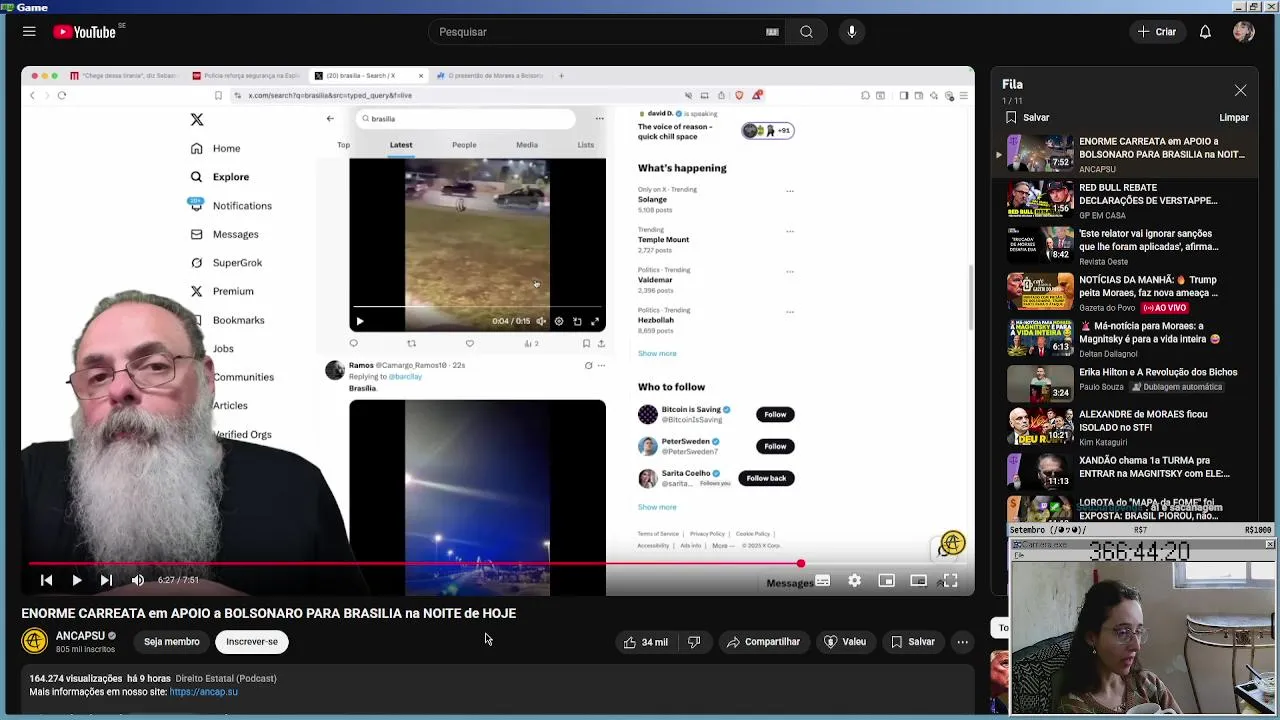This screenshot has height=720, width=1280.
Task: Start voice search with the microphone
Action: tap(852, 32)
